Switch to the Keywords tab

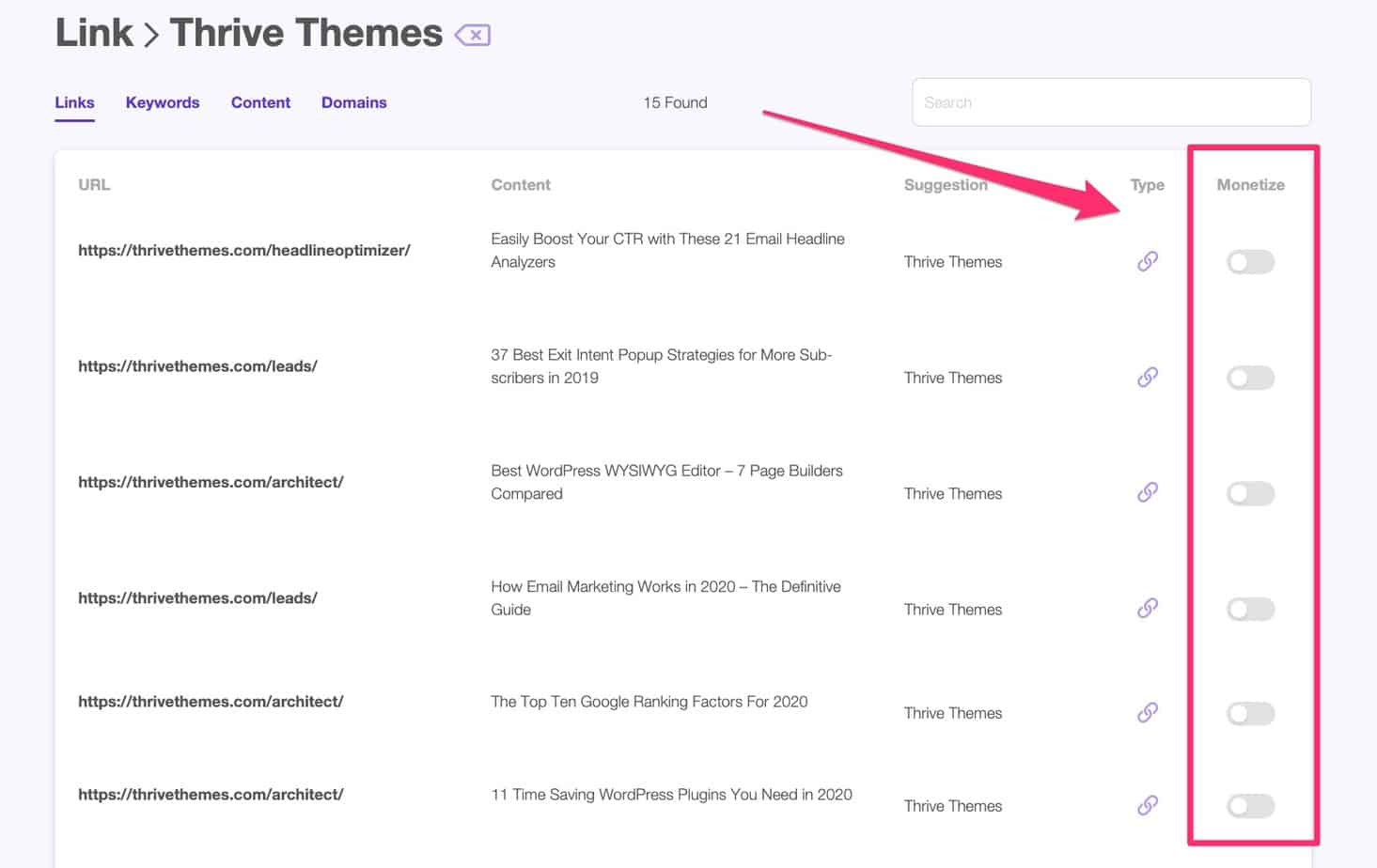tap(163, 102)
